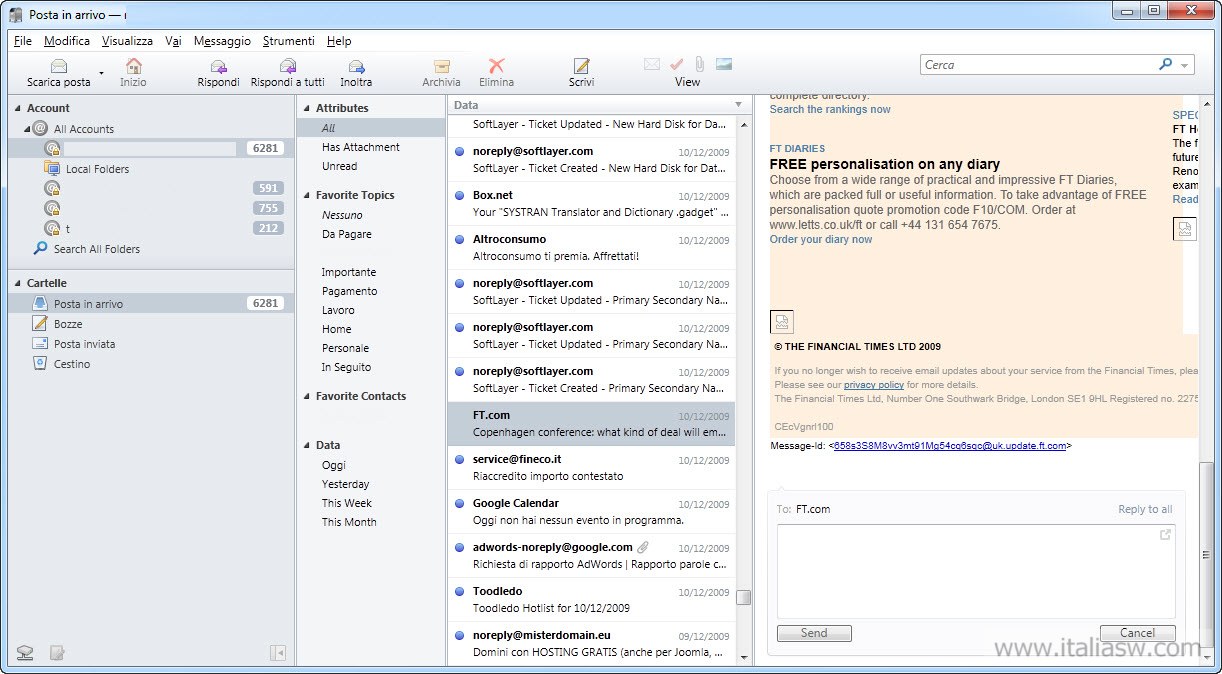Click the attachment paperclip on adwords message
This screenshot has height=674, width=1222.
[x=643, y=547]
